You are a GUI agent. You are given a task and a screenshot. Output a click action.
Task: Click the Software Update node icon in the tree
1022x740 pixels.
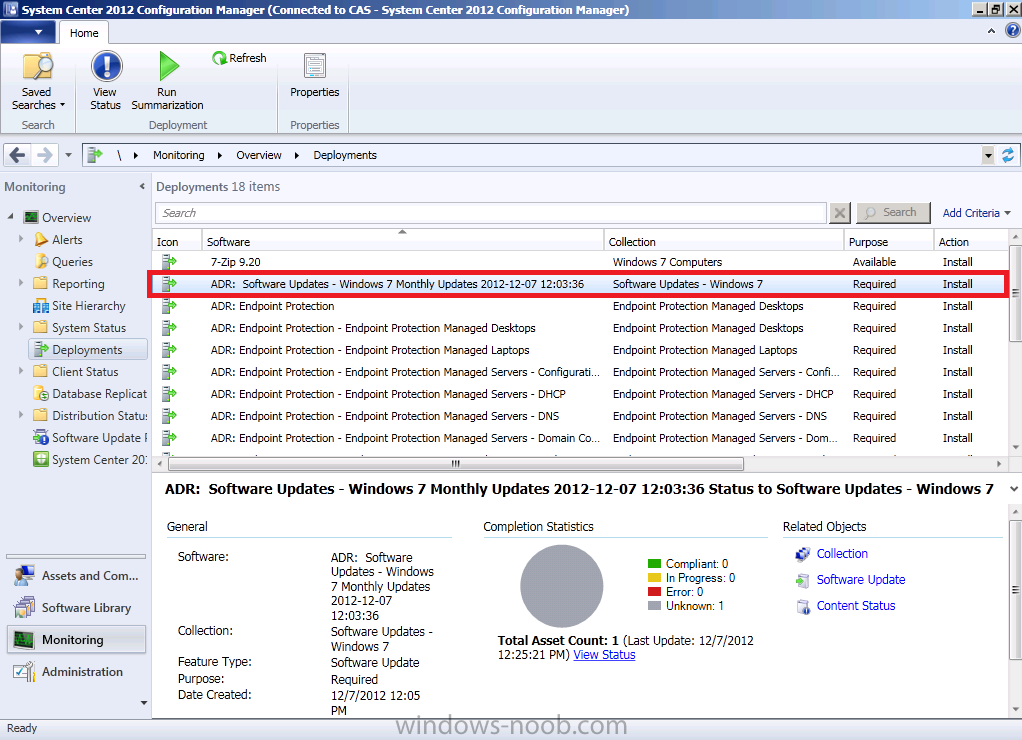point(40,437)
